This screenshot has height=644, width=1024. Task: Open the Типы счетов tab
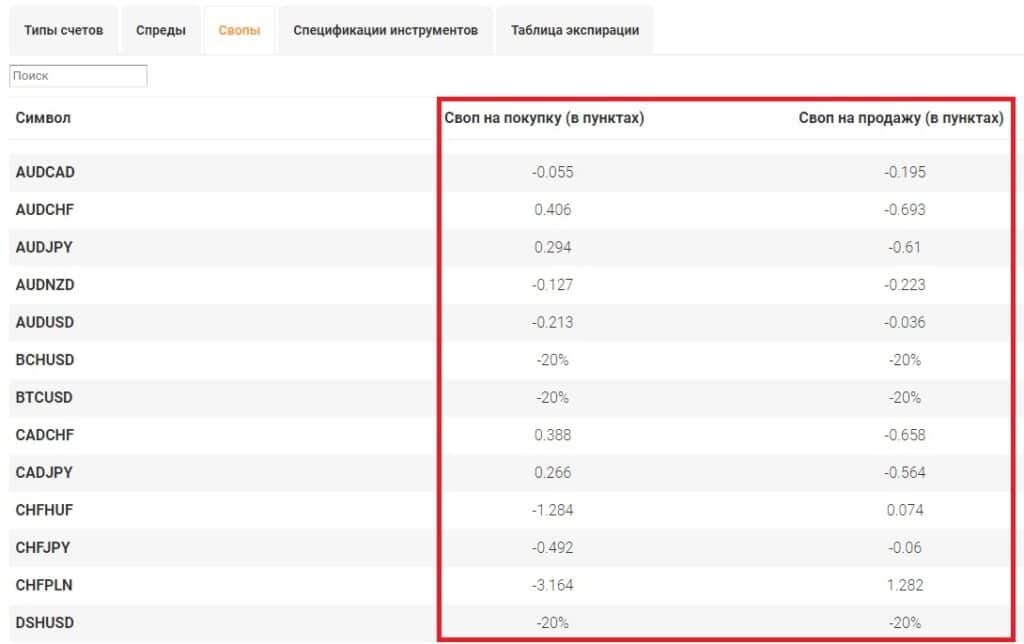tap(63, 30)
